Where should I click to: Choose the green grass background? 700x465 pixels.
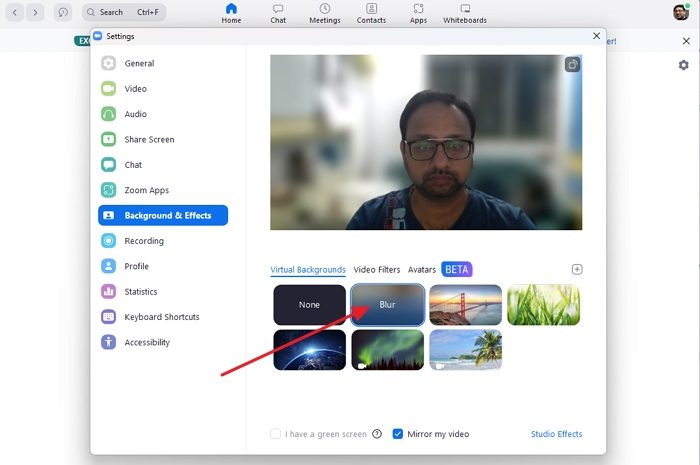coord(543,305)
